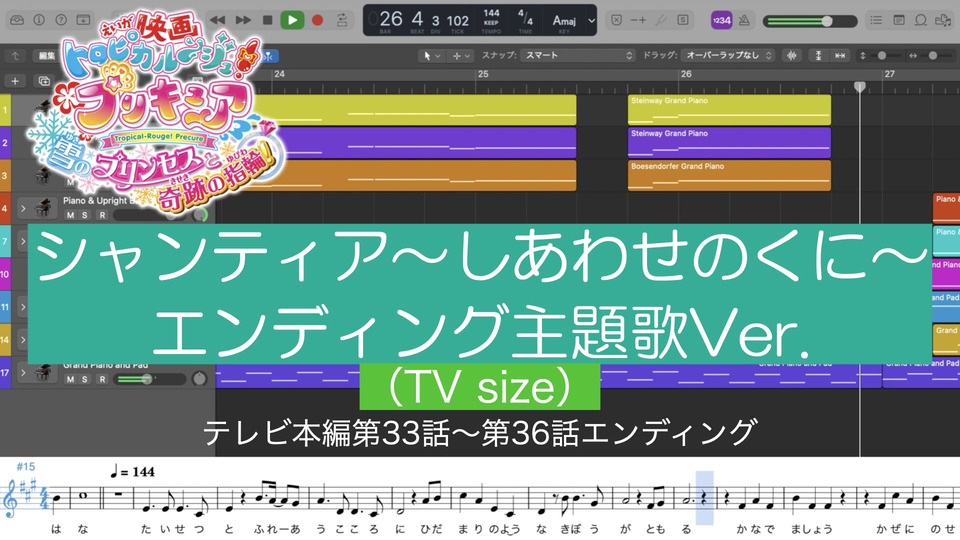Expand track 14 disclosure arrow
Image resolution: width=960 pixels, height=540 pixels.
[23, 340]
